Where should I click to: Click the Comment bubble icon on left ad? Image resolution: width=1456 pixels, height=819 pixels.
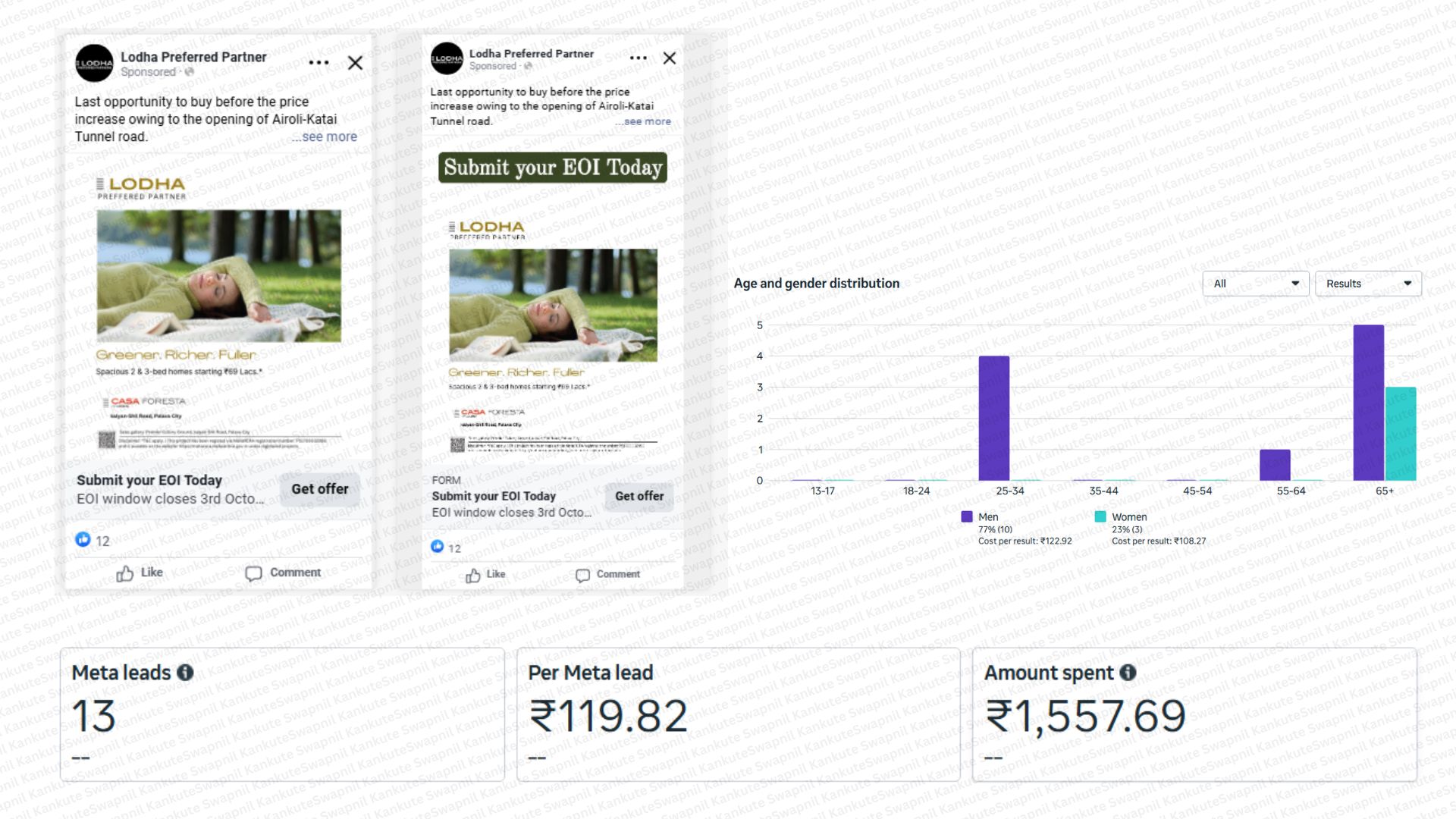pyautogui.click(x=253, y=574)
